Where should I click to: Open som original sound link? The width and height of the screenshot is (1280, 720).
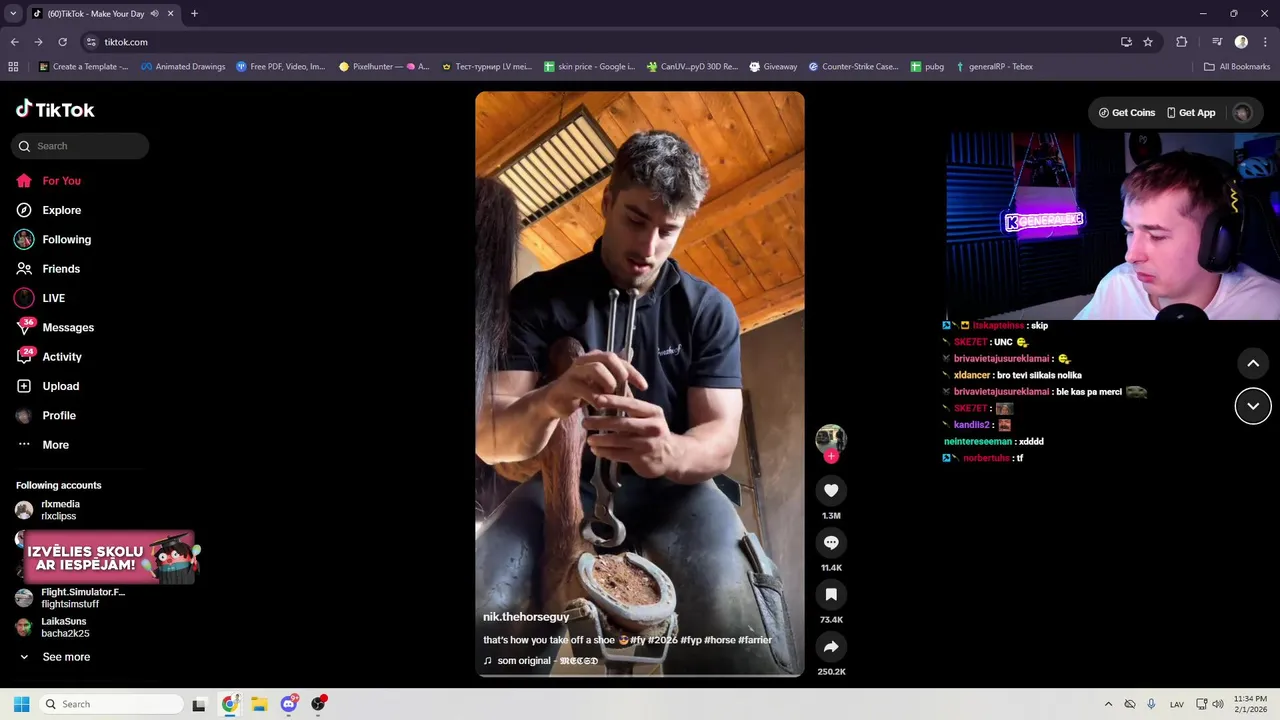point(541,661)
